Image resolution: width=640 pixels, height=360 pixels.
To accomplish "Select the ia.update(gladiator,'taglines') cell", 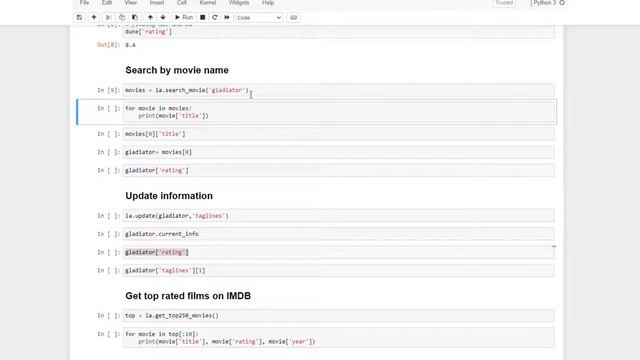I will (338, 216).
